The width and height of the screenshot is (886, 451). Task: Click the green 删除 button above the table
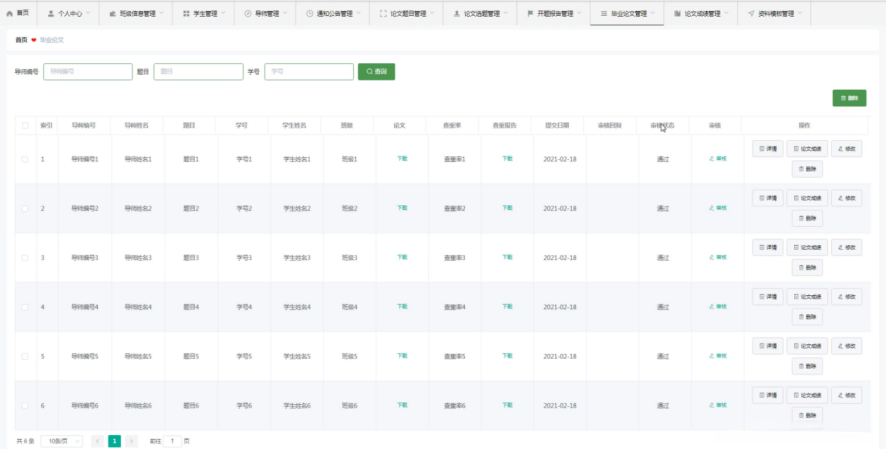click(x=849, y=98)
